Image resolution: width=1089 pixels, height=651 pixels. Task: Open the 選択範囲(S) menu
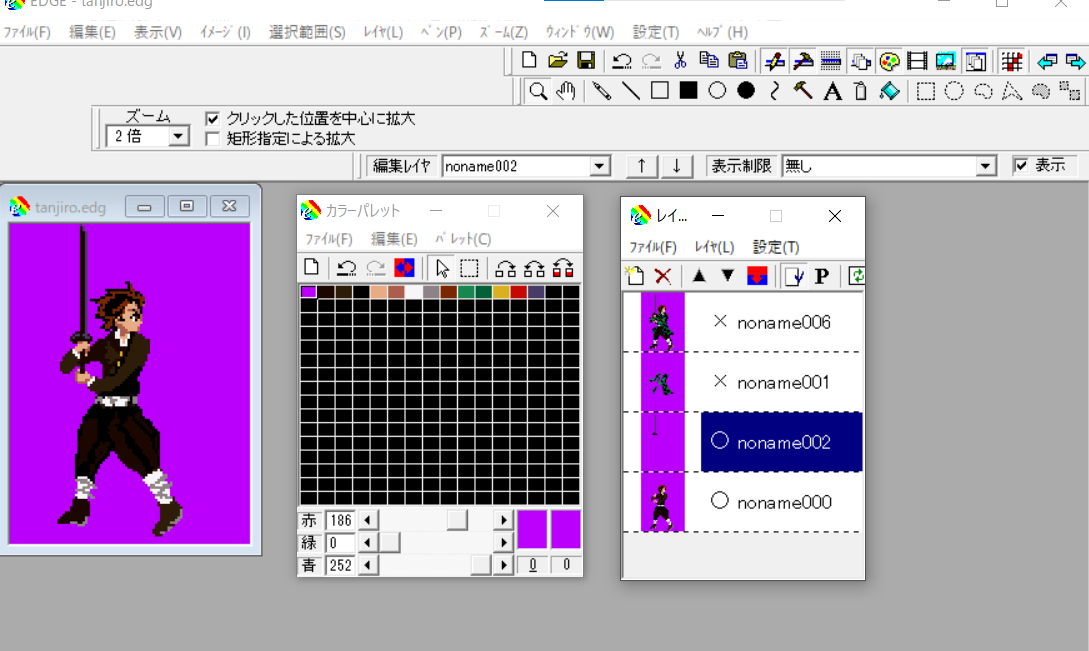click(307, 32)
